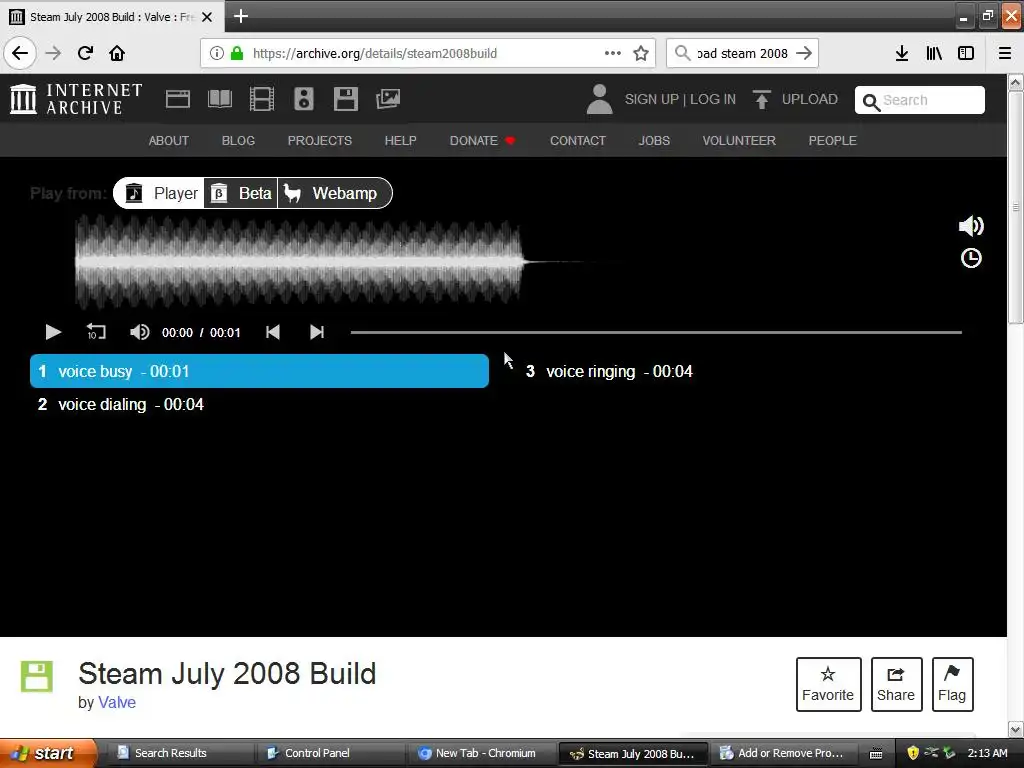The height and width of the screenshot is (768, 1024).
Task: Open the Firefox hamburger menu
Action: (1004, 53)
